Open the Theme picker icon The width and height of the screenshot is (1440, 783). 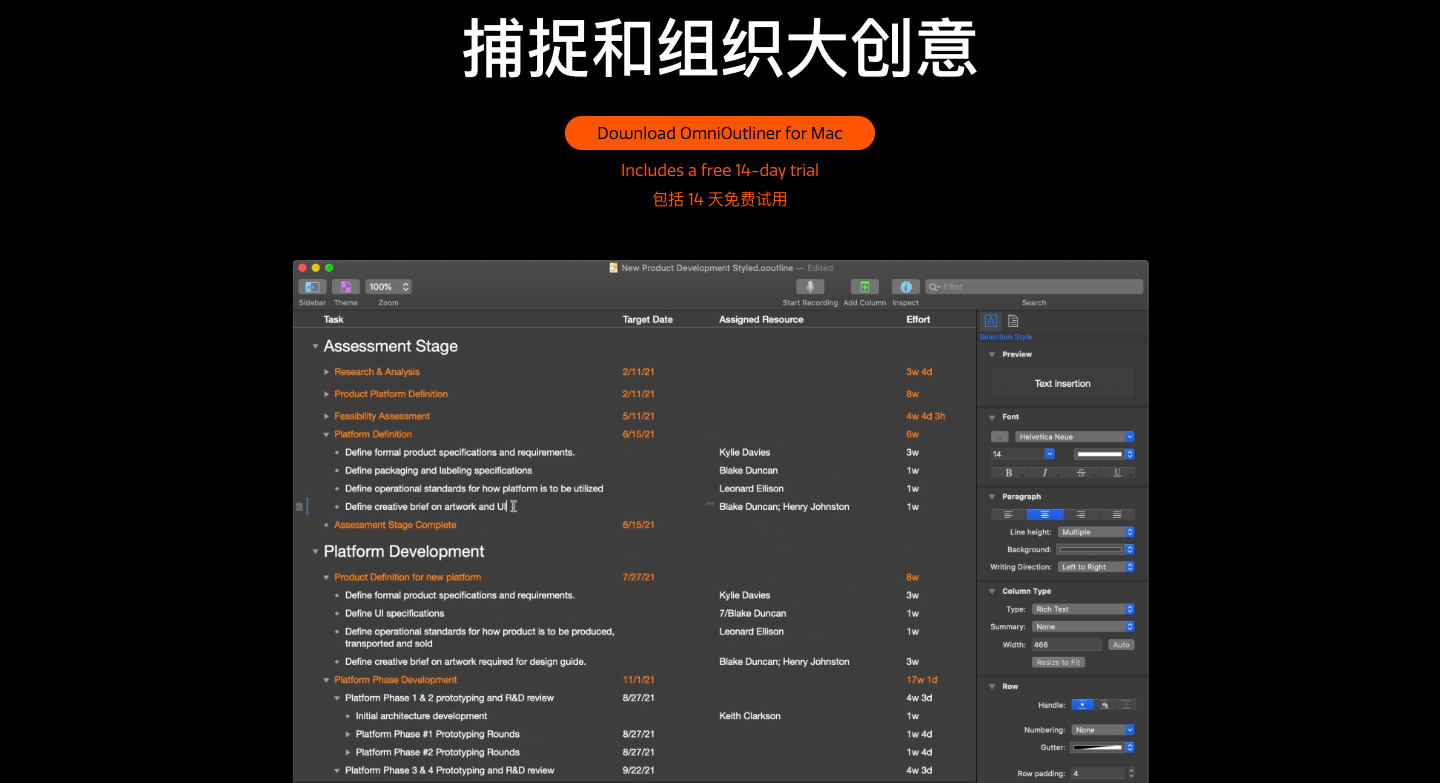345,287
